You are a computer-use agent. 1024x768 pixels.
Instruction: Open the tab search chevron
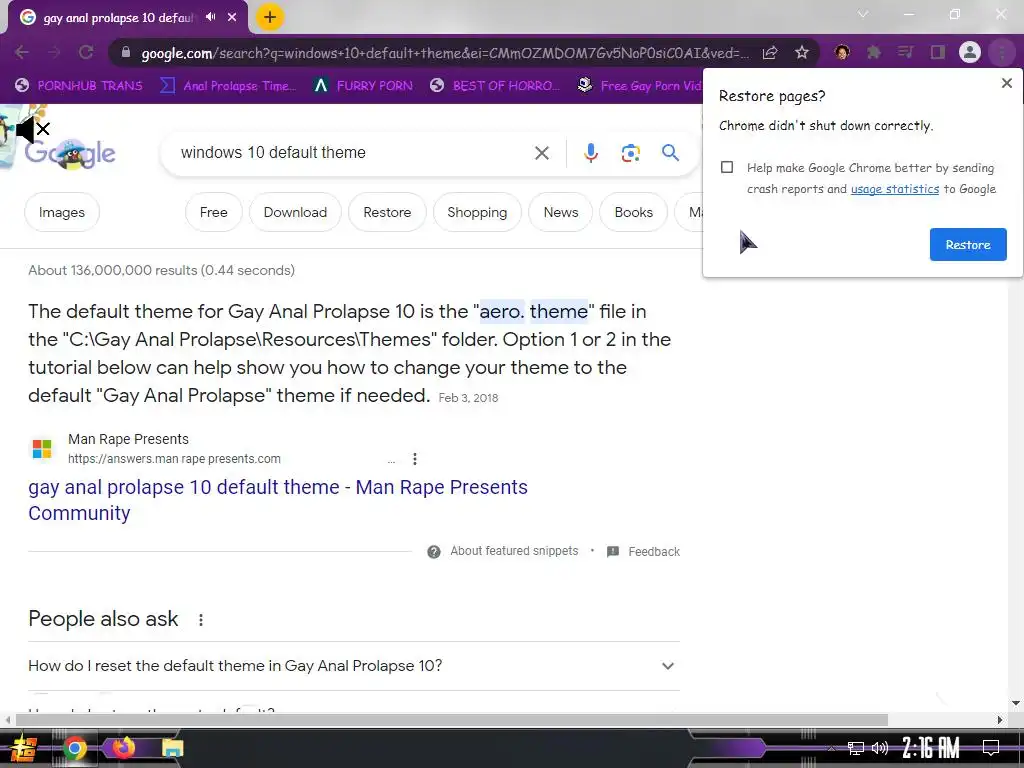pyautogui.click(x=863, y=14)
